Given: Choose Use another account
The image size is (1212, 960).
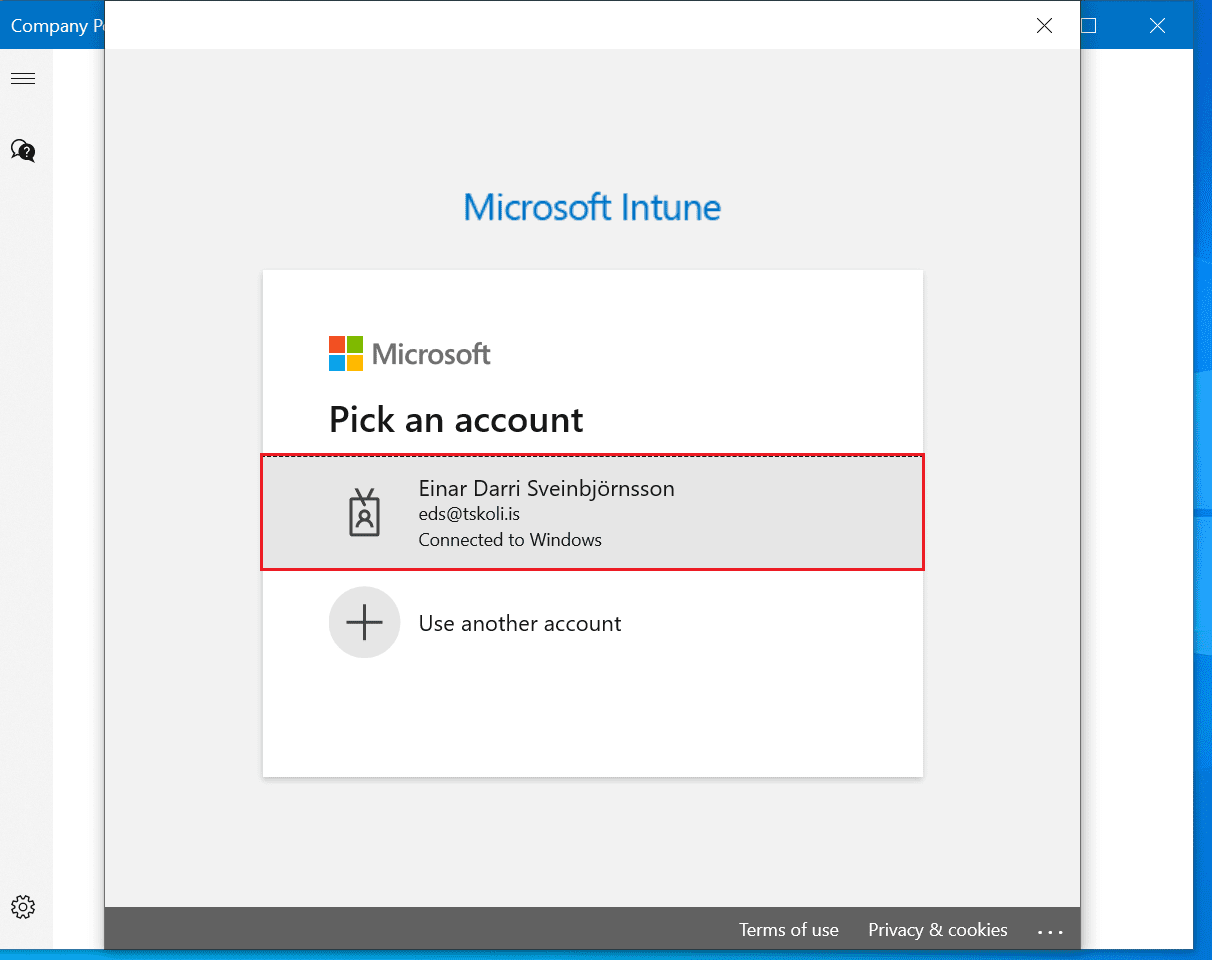Looking at the screenshot, I should point(520,623).
